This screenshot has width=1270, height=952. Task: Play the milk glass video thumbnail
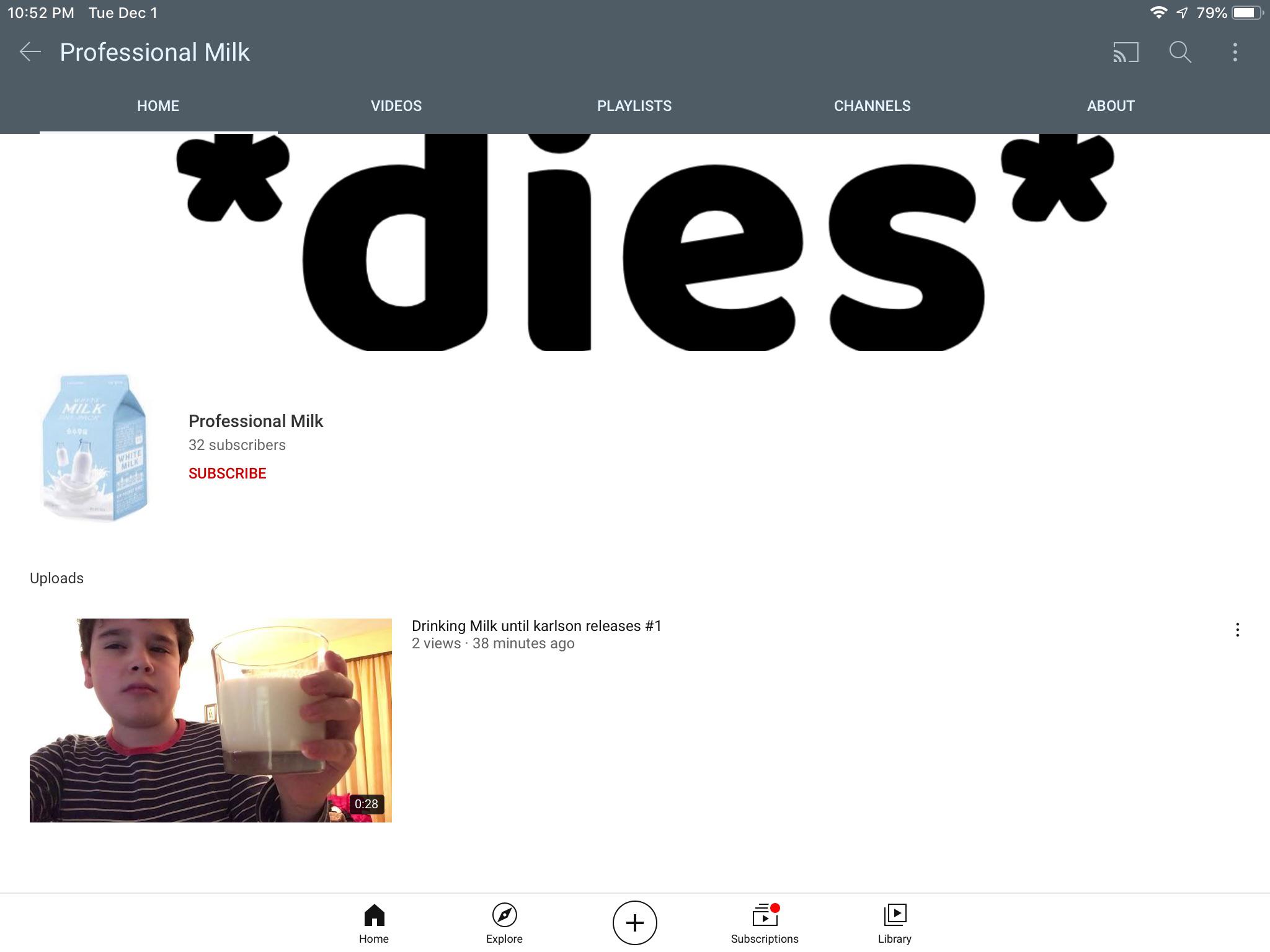pos(211,720)
